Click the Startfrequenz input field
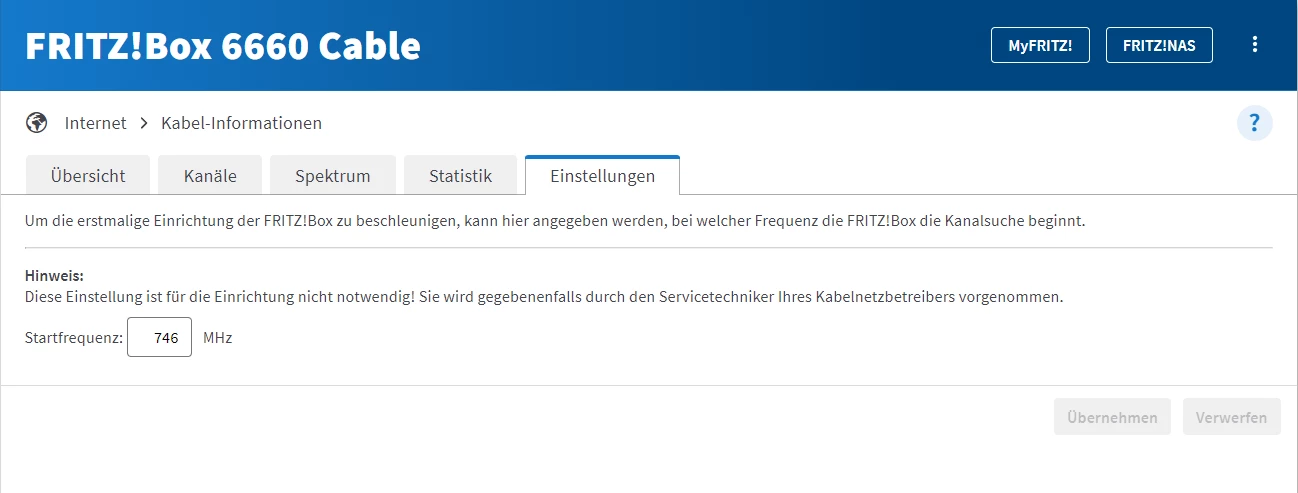Image resolution: width=1298 pixels, height=493 pixels. 160,338
